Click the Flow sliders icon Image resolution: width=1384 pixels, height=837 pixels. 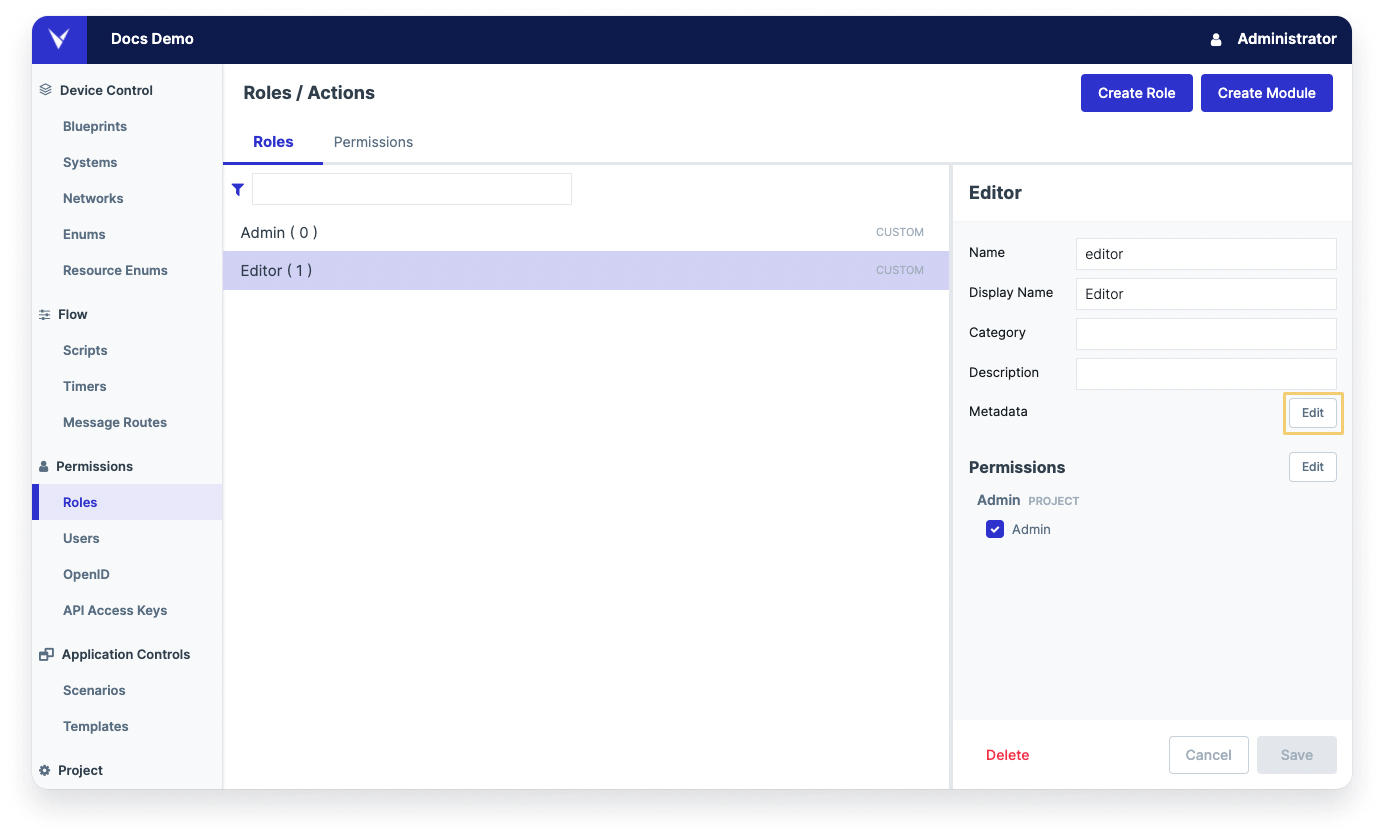44,314
